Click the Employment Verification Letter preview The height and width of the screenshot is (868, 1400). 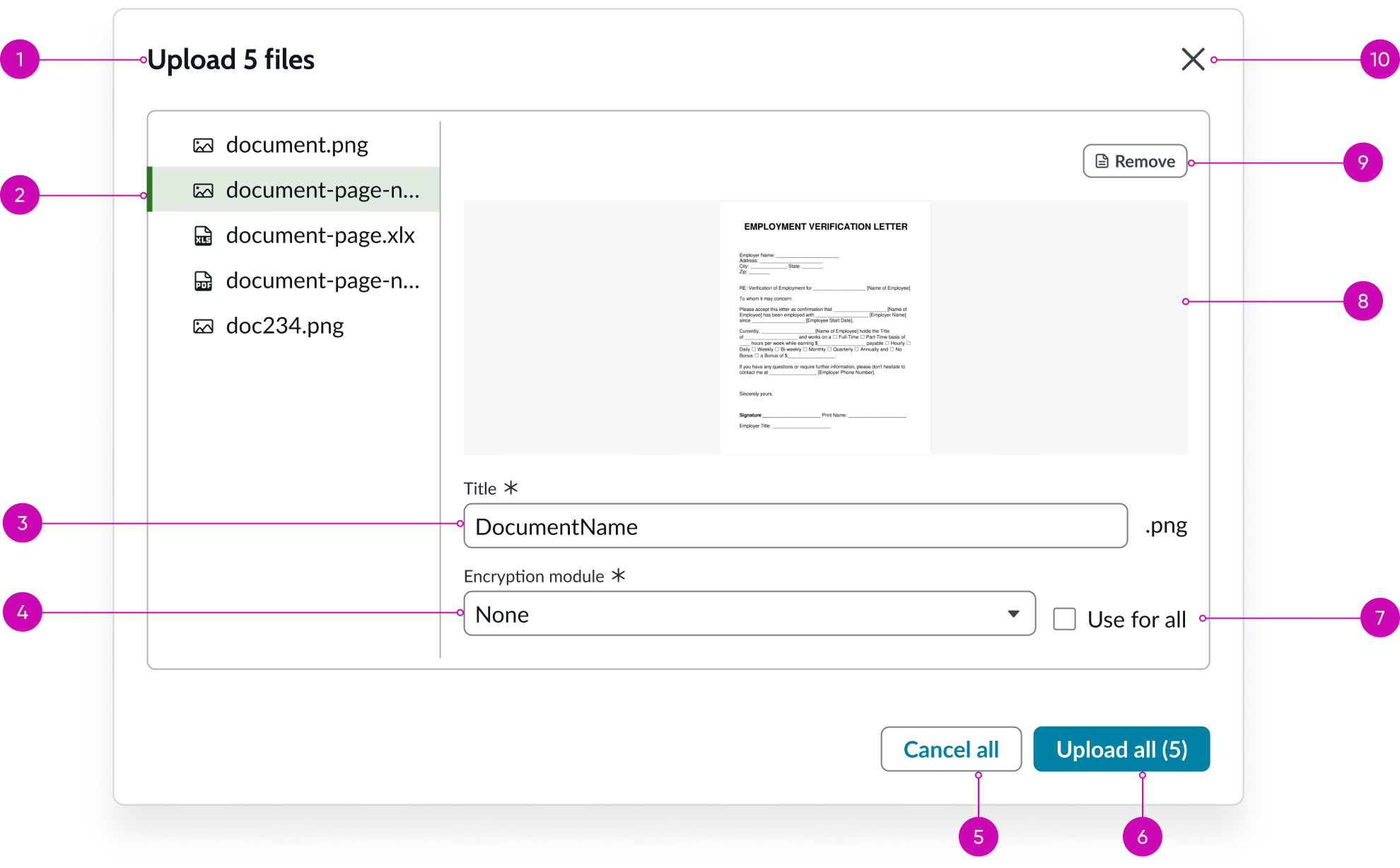(824, 327)
